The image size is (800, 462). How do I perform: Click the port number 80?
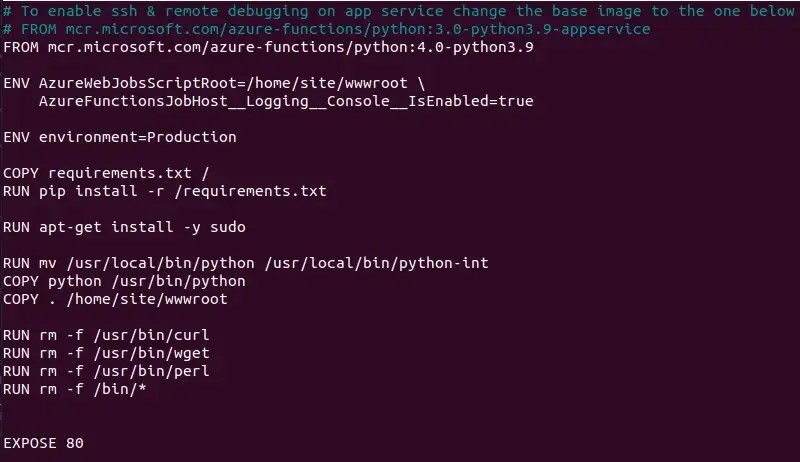point(75,443)
